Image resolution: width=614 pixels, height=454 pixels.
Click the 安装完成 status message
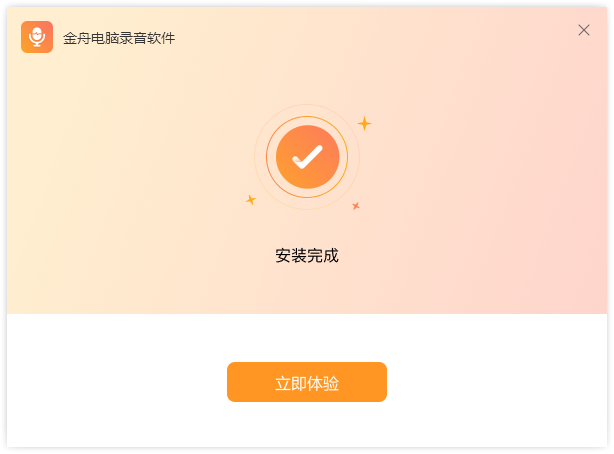(x=307, y=255)
